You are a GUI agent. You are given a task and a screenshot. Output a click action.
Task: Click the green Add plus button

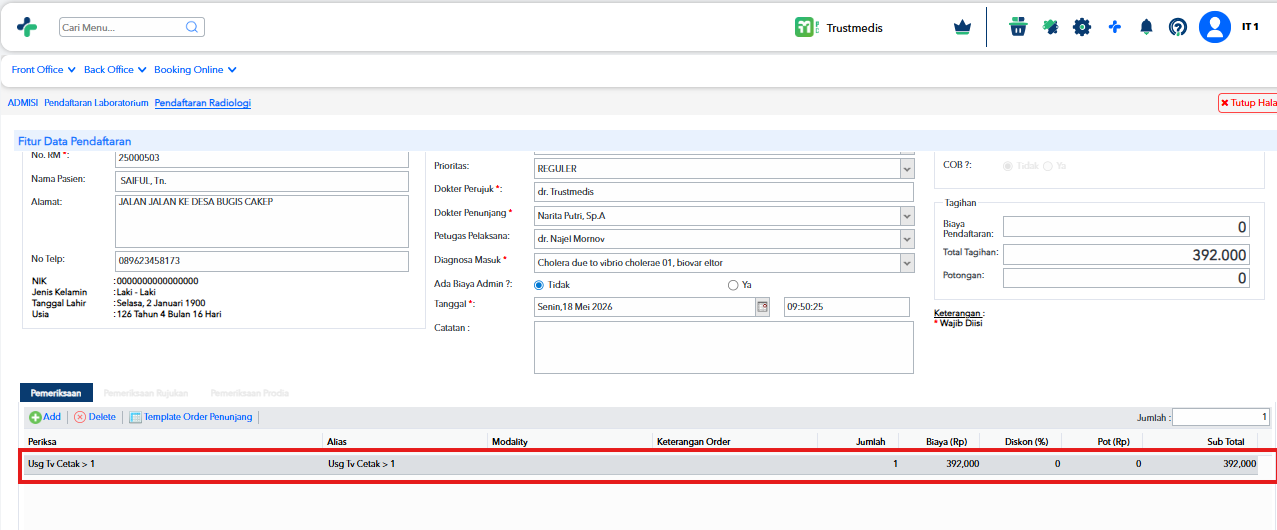[x=45, y=417]
